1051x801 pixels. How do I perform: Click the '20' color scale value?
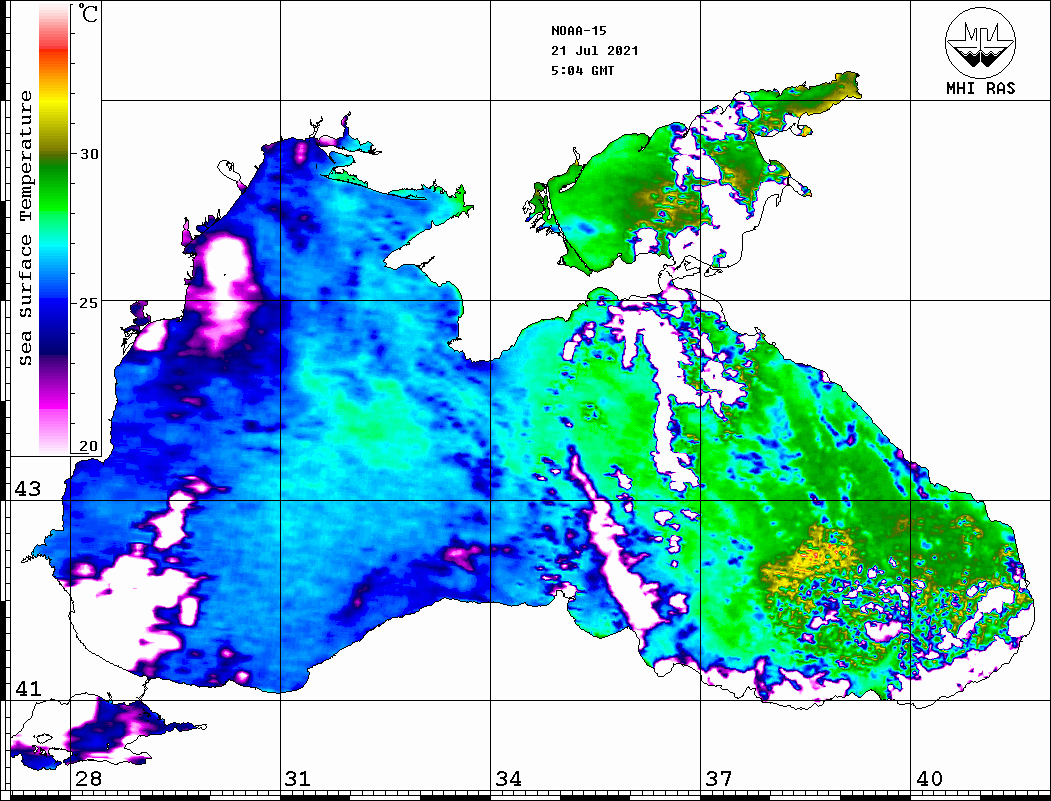(x=89, y=446)
